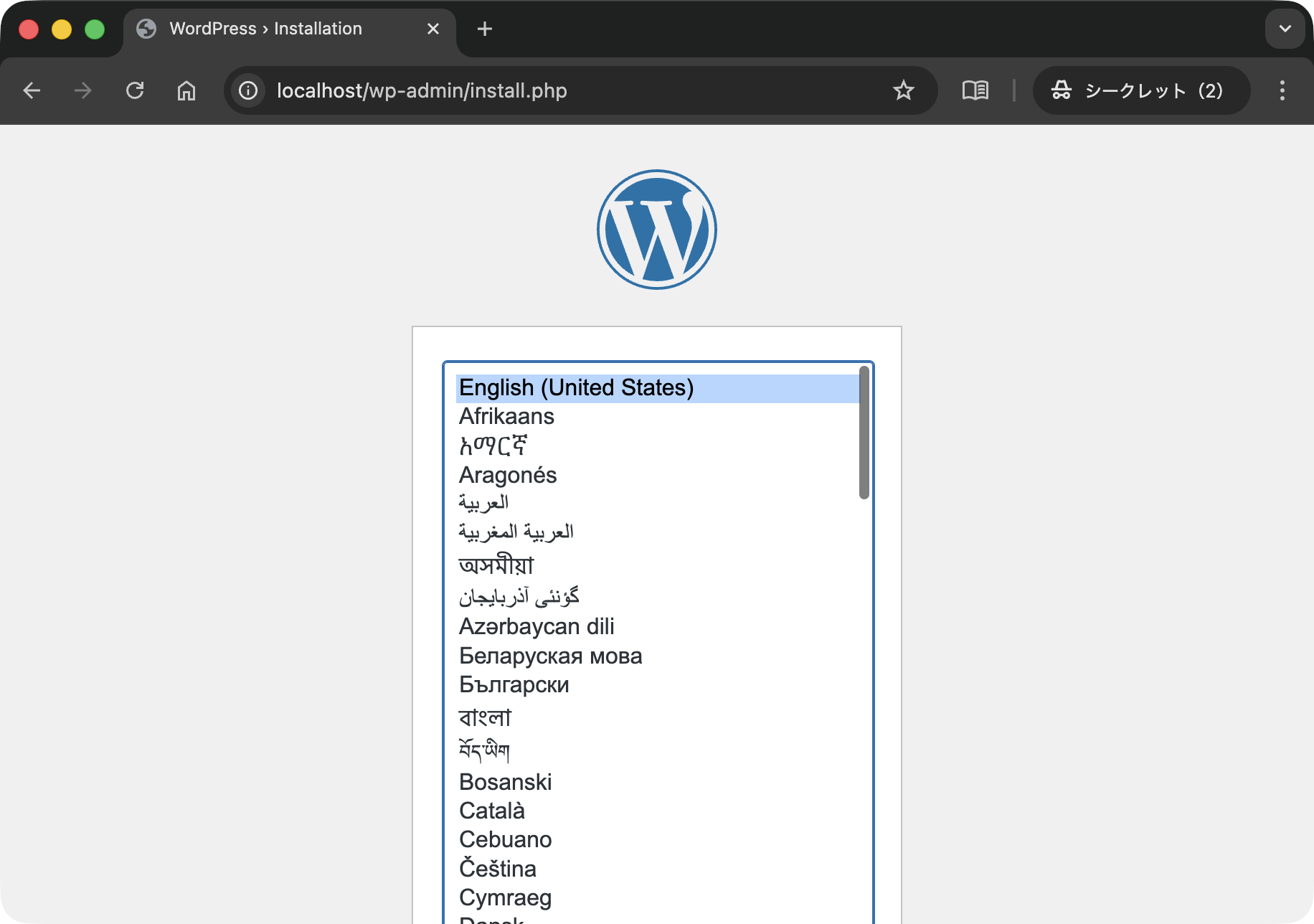Open a new browser tab
The width and height of the screenshot is (1314, 924).
pos(485,29)
